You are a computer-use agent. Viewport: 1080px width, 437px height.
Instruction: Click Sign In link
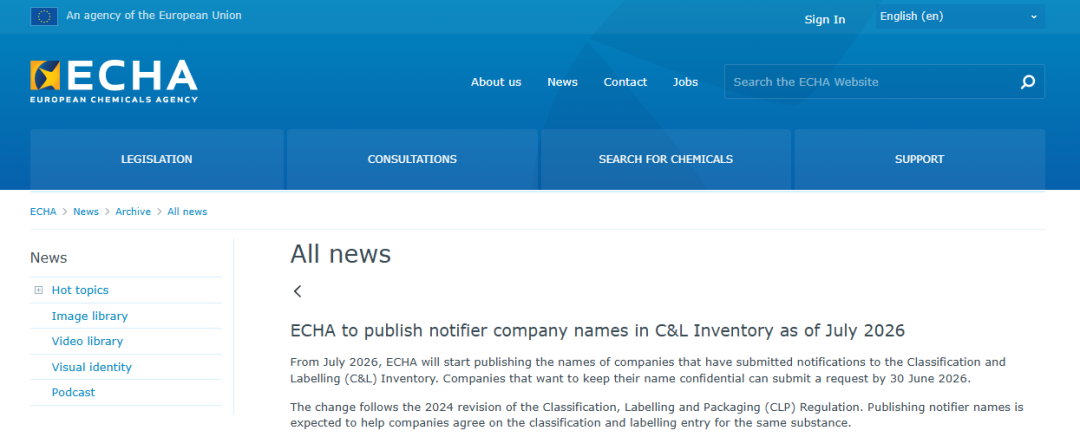click(x=824, y=19)
